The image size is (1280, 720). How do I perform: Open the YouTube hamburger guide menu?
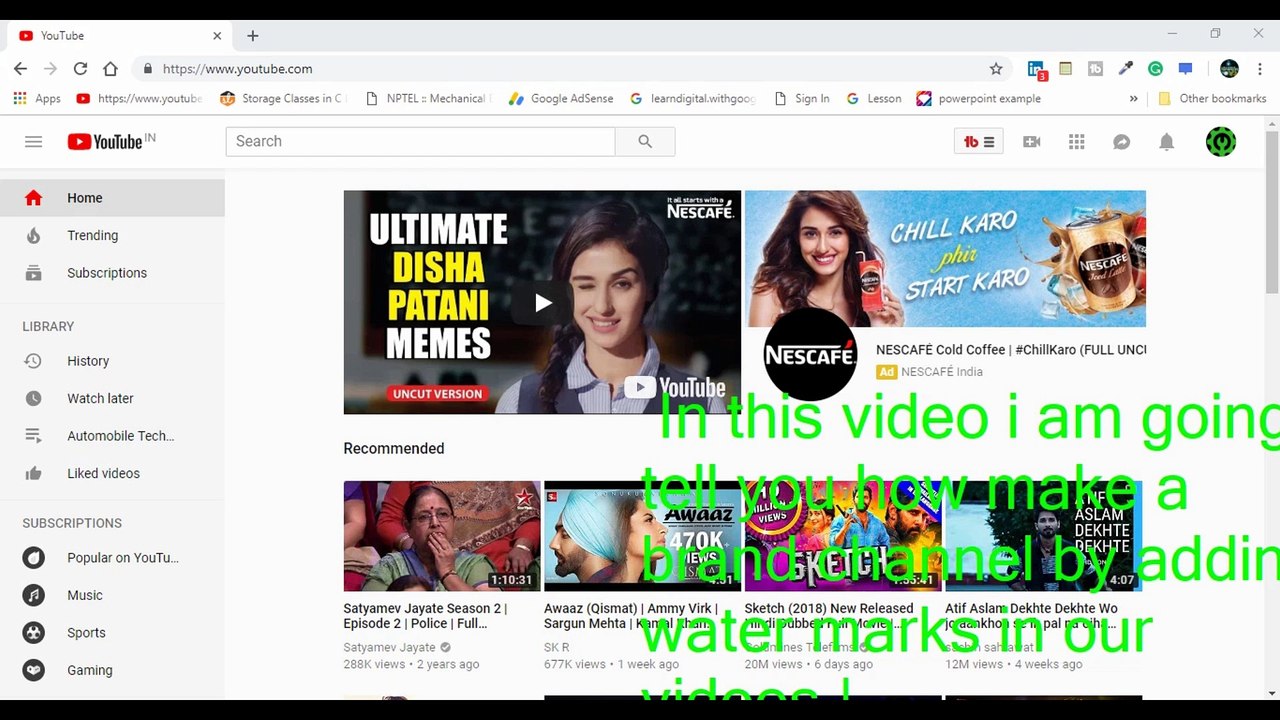(33, 142)
